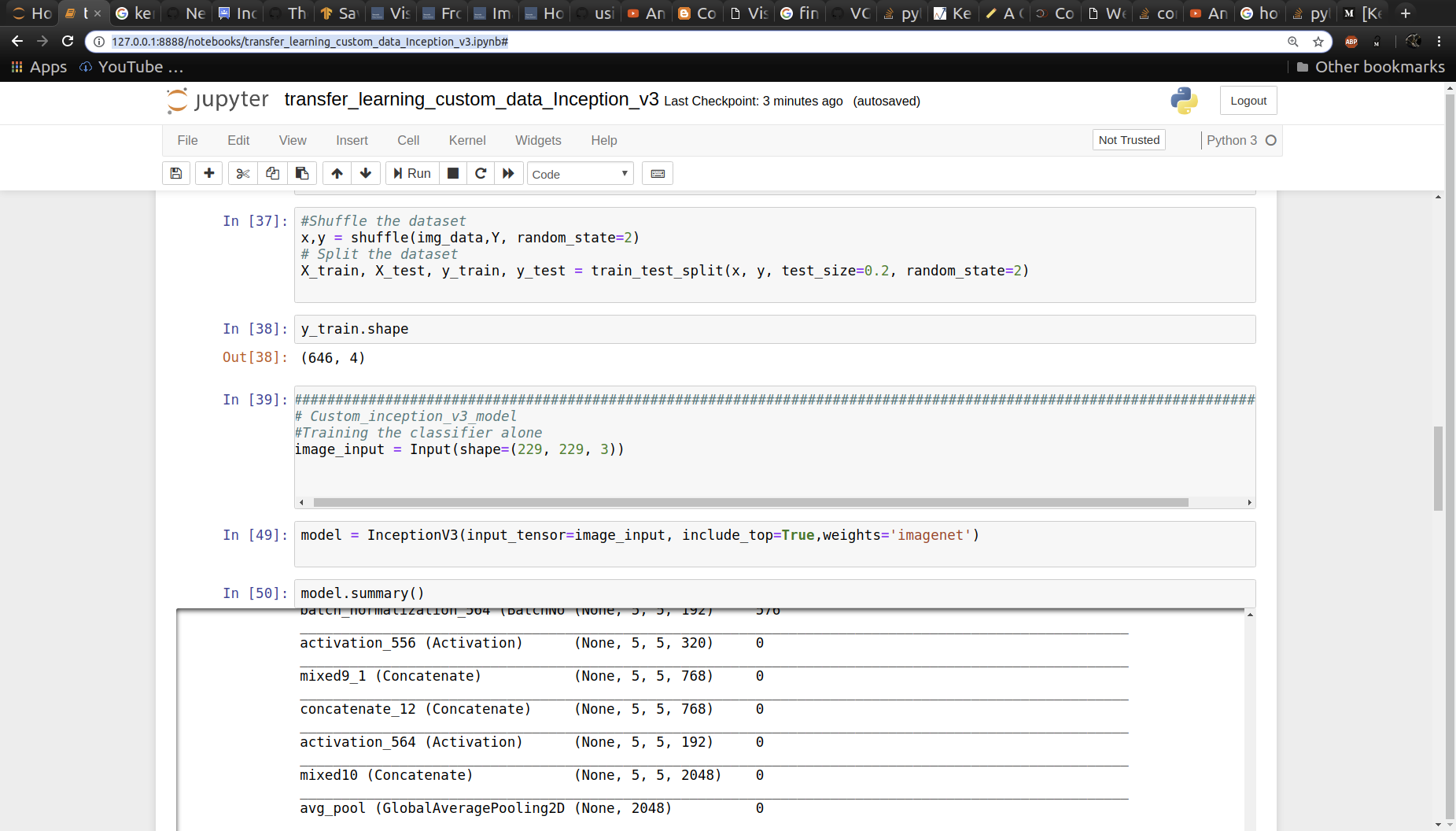This screenshot has height=831, width=1456.
Task: Log out of Jupyter
Action: [x=1248, y=100]
